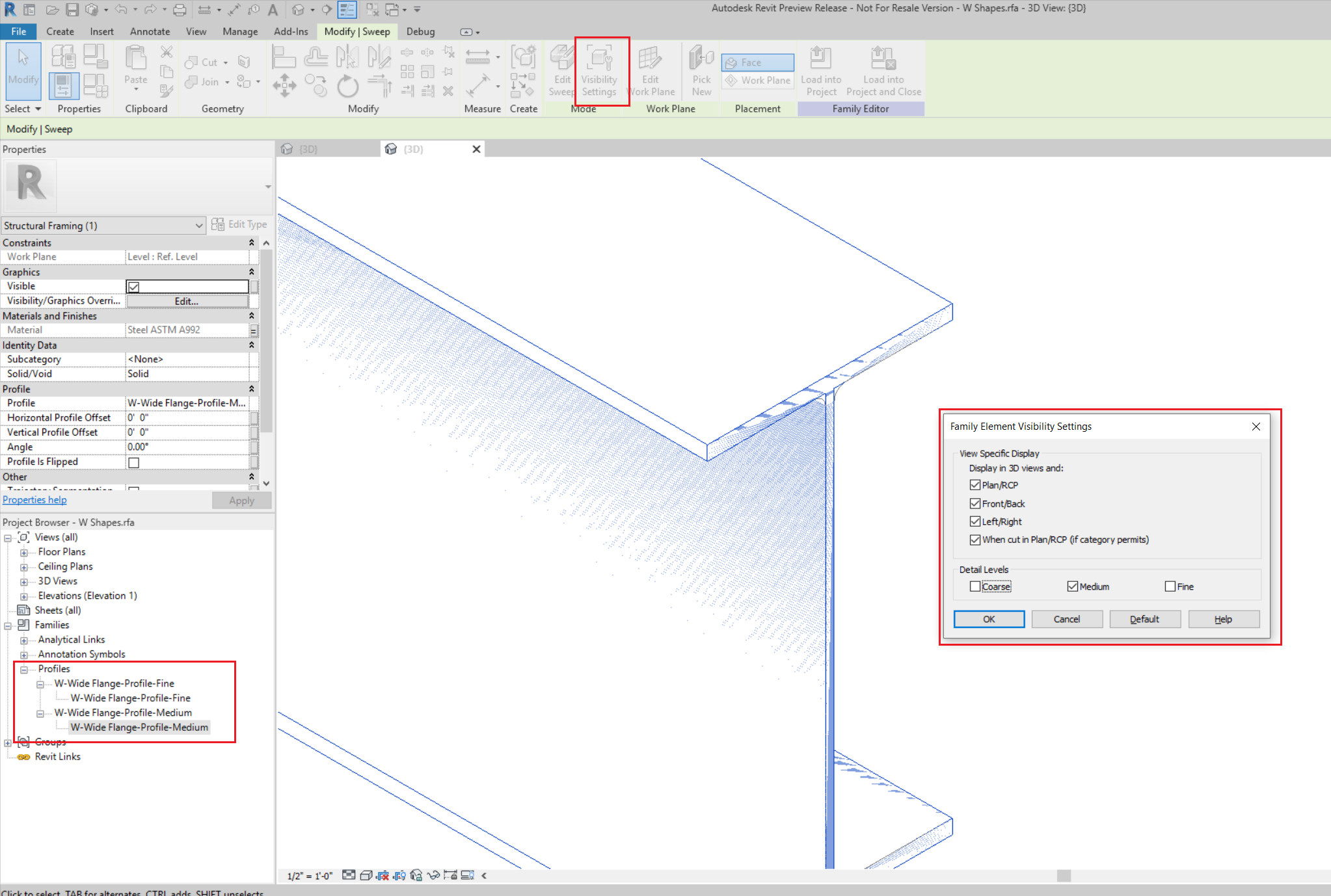Screen dimensions: 1331x896
Task: Click the Move tool in Modify panel
Action: pos(284,85)
